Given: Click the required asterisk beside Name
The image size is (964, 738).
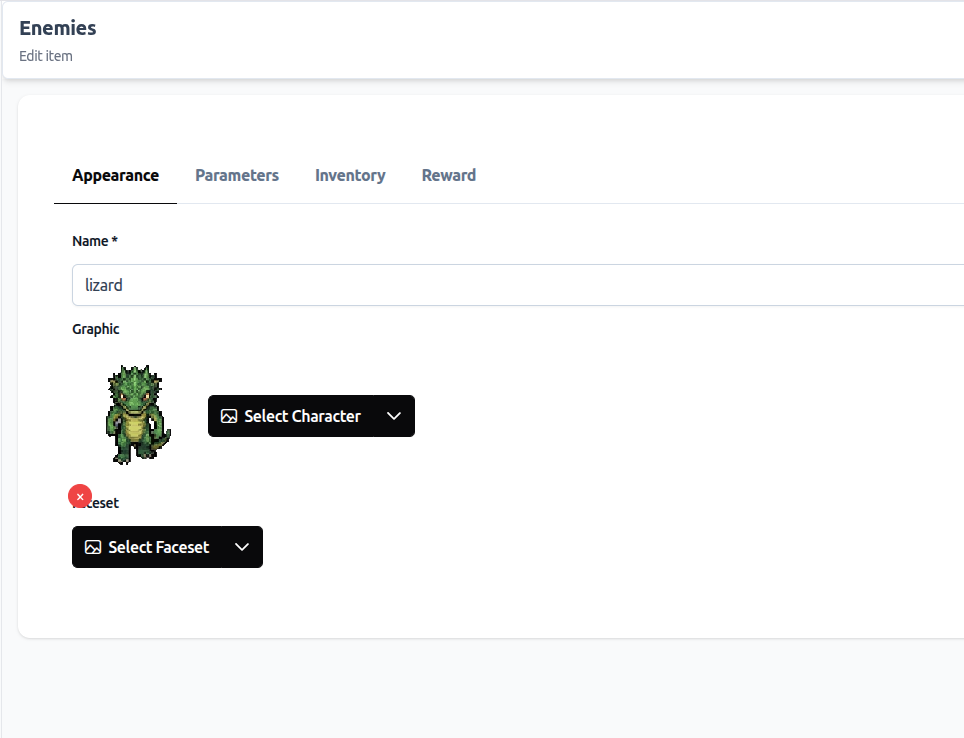Looking at the screenshot, I should pyautogui.click(x=115, y=241).
